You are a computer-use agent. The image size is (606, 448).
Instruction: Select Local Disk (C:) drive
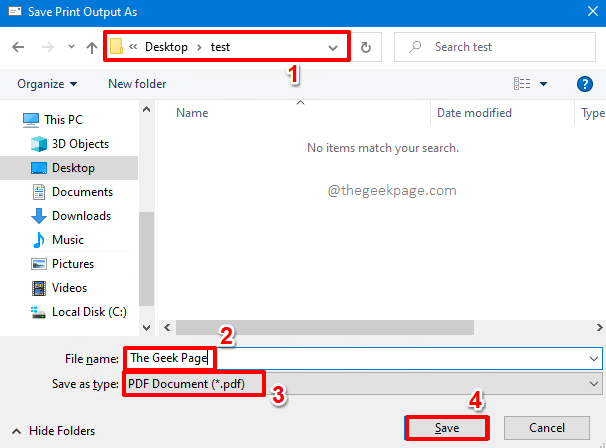pos(88,312)
